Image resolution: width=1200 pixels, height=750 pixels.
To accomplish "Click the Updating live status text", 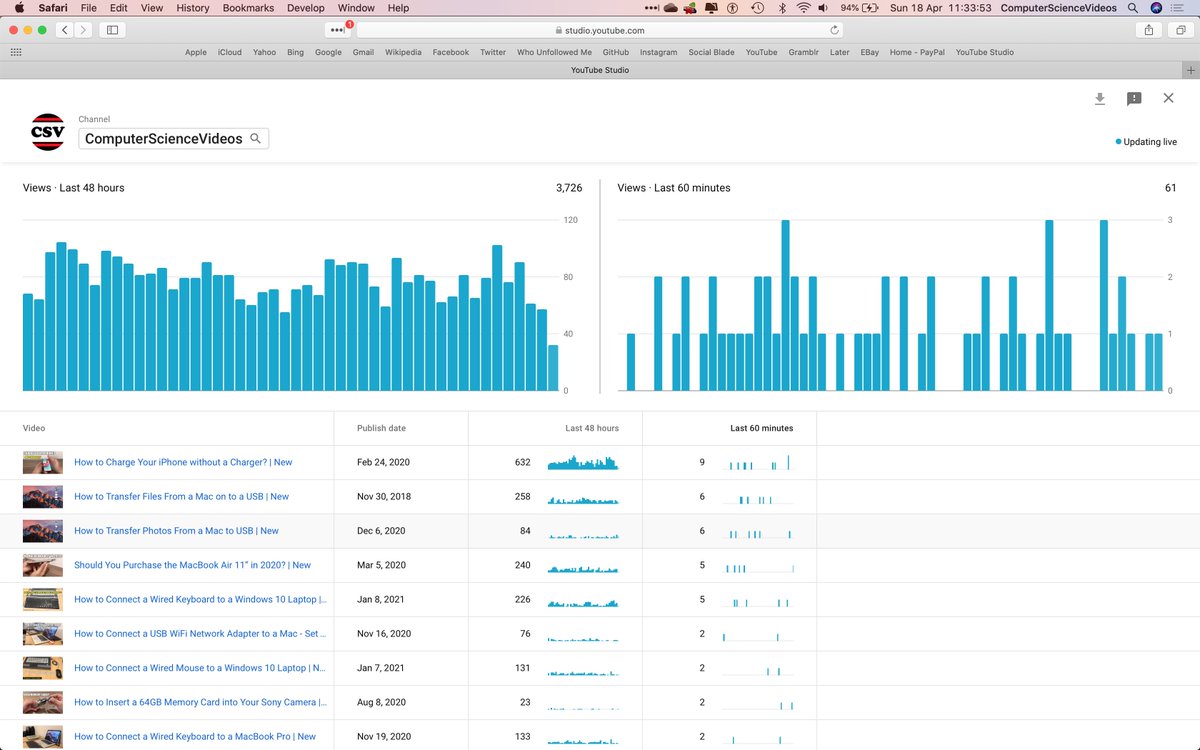I will click(1150, 142).
